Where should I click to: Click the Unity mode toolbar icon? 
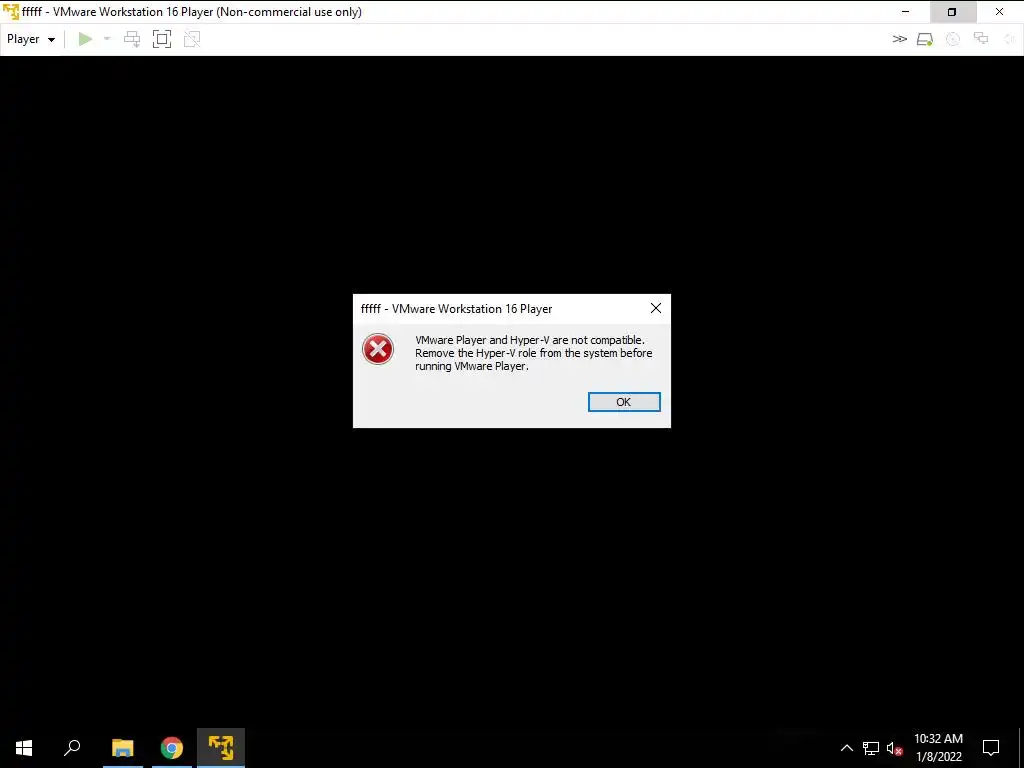click(x=192, y=39)
